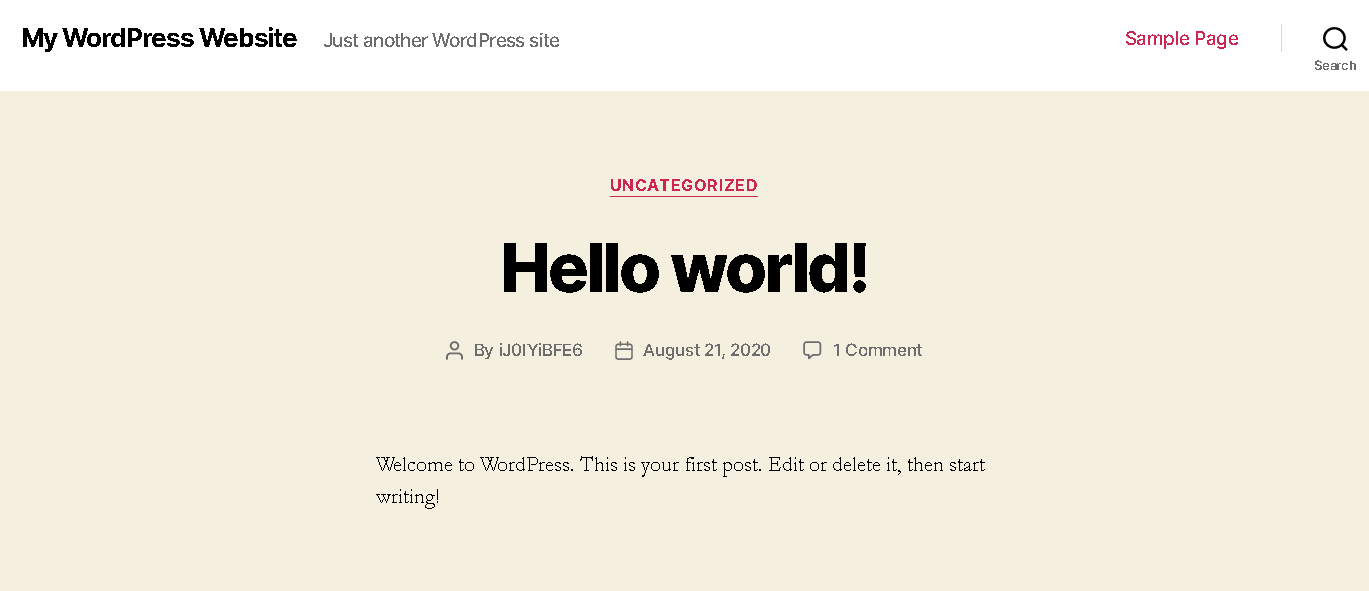
Task: Click the Welcome to WordPress paragraph text
Action: (680, 481)
